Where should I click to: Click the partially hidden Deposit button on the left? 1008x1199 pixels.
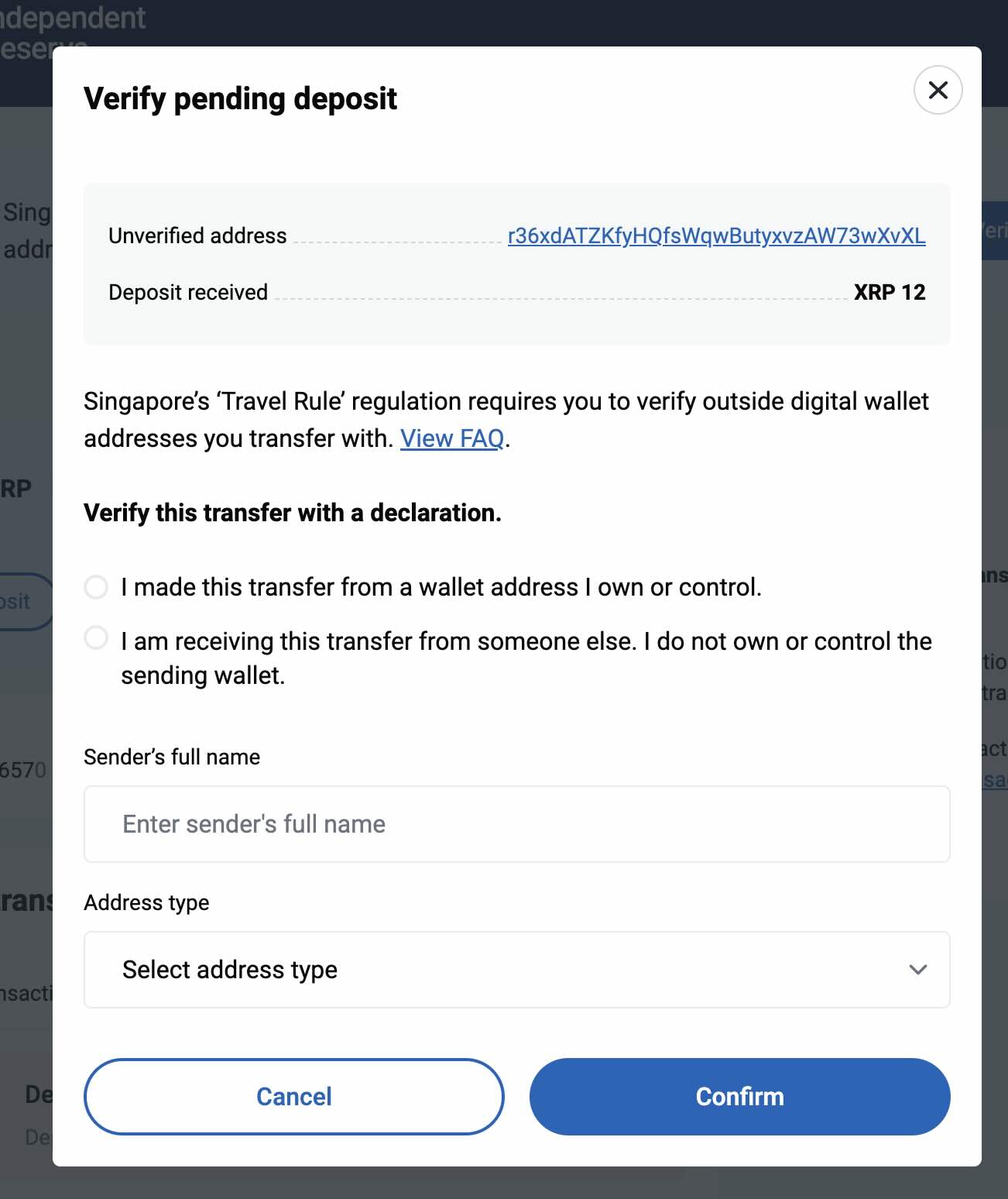click(23, 602)
